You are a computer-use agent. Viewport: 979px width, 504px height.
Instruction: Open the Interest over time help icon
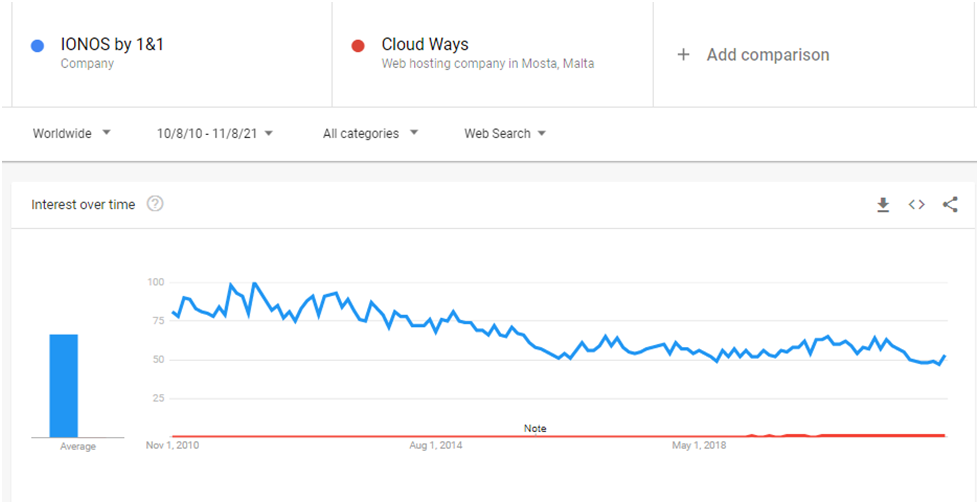coord(155,204)
